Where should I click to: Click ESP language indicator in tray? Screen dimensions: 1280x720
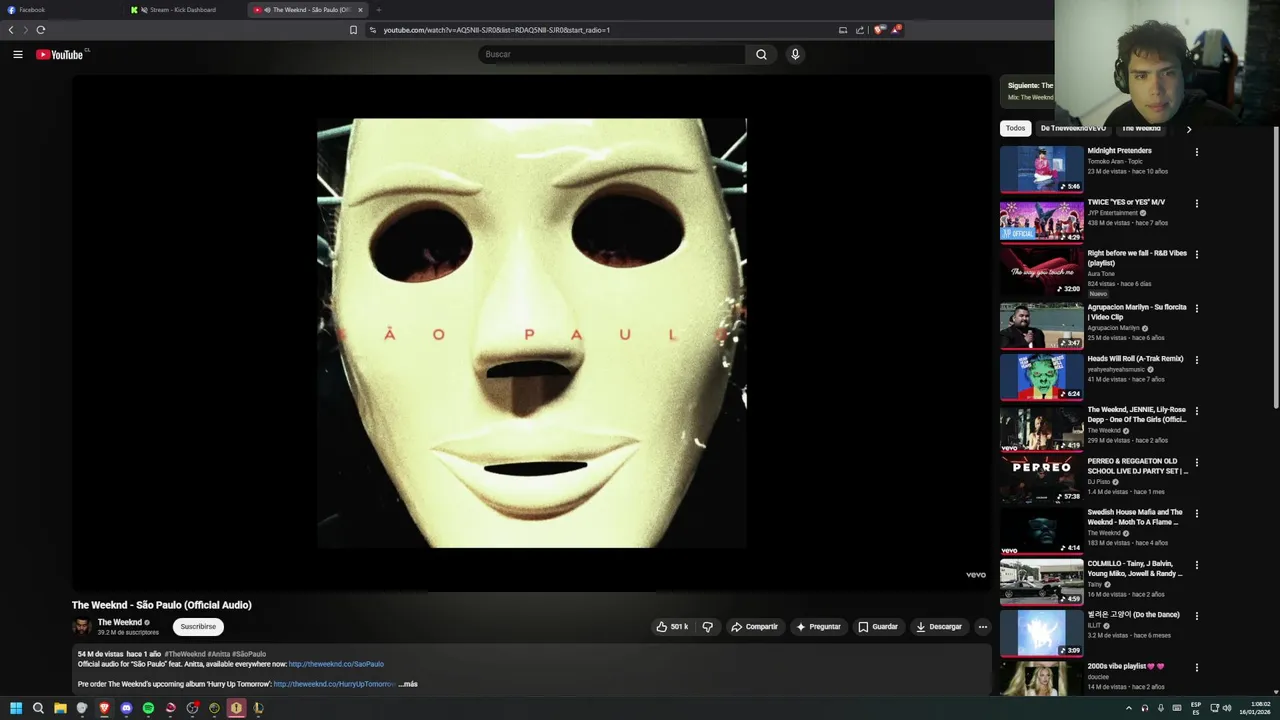1196,708
